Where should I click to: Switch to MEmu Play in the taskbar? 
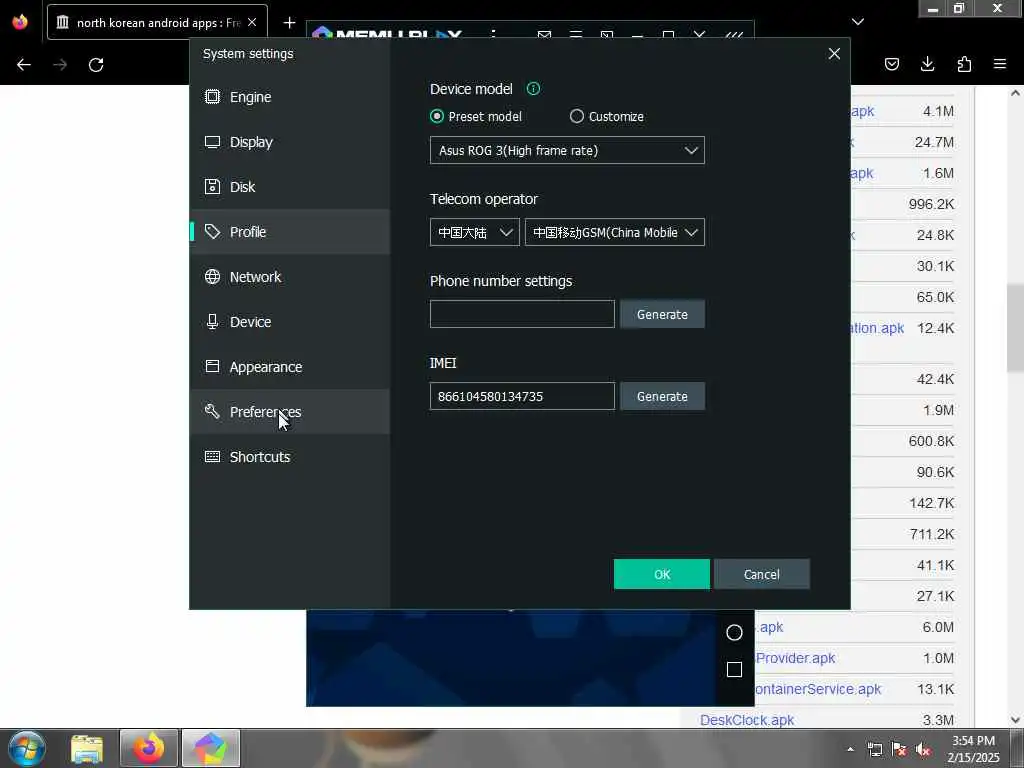click(210, 748)
